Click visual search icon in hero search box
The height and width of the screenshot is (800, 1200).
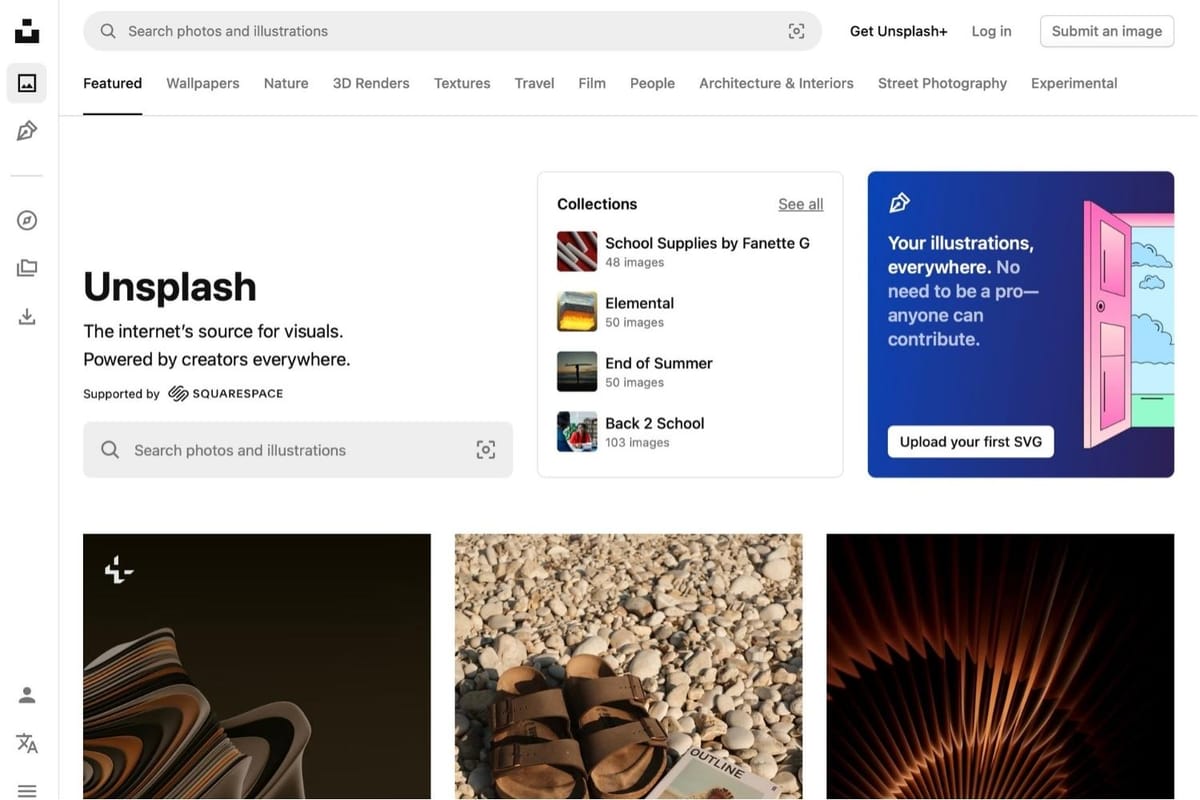click(x=485, y=450)
